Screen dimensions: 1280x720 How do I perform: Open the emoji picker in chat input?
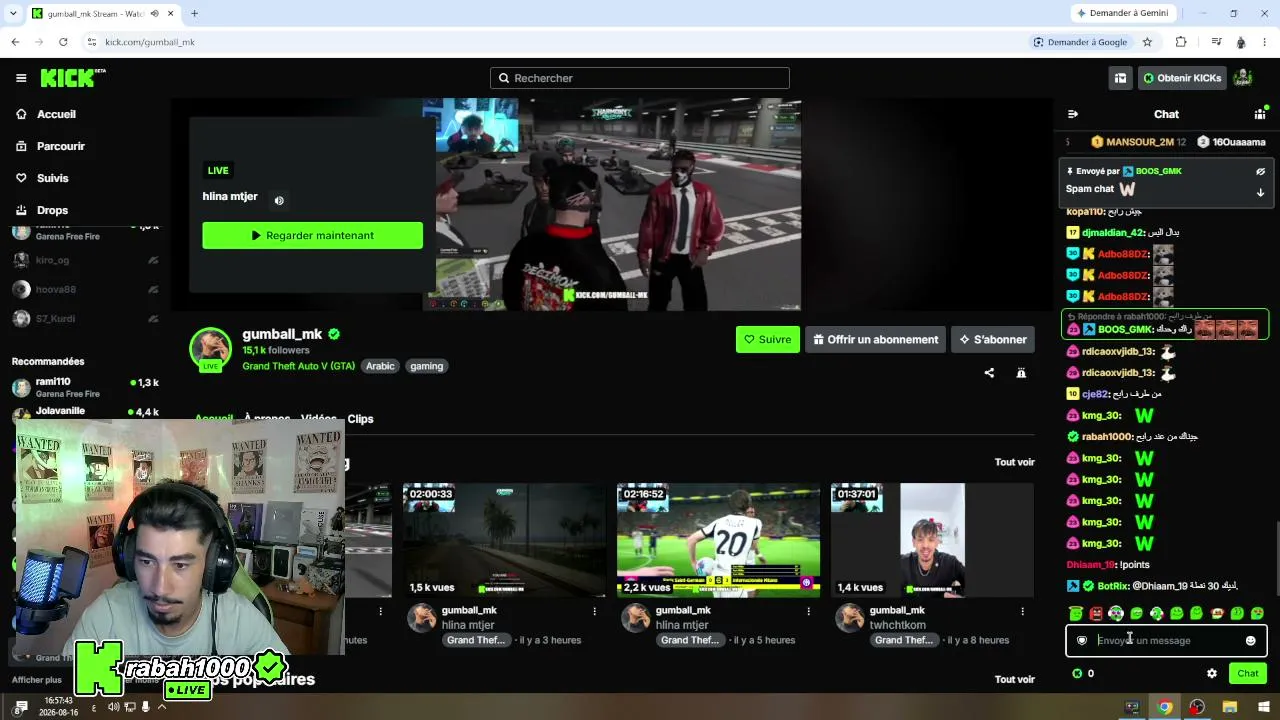click(1250, 641)
